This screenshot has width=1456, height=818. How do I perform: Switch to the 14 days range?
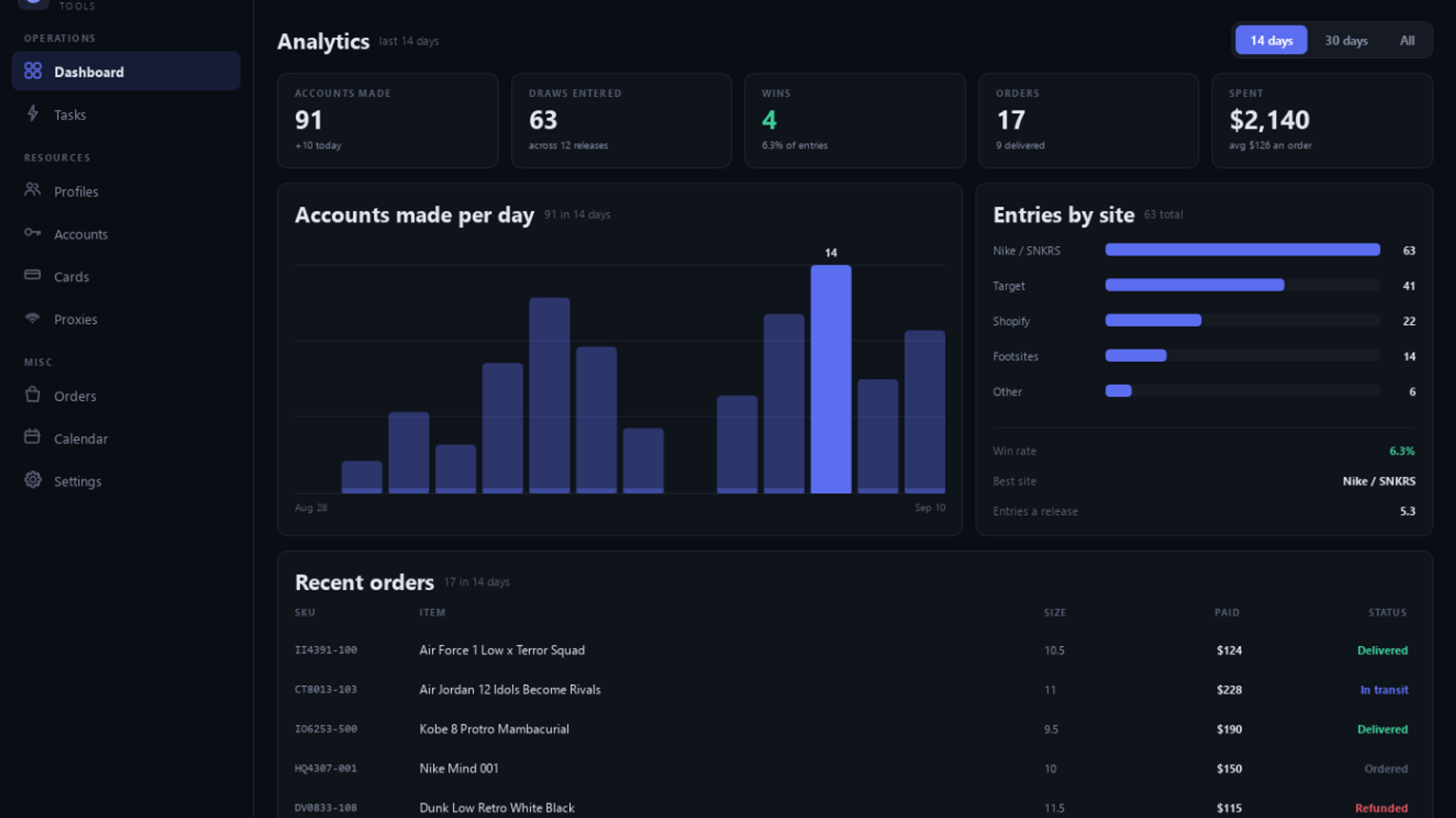[1271, 40]
